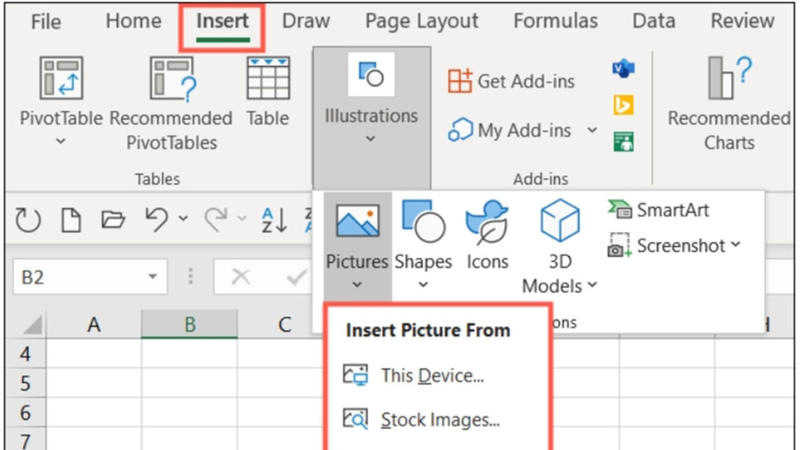
Task: Open the Review tab
Action: click(742, 21)
